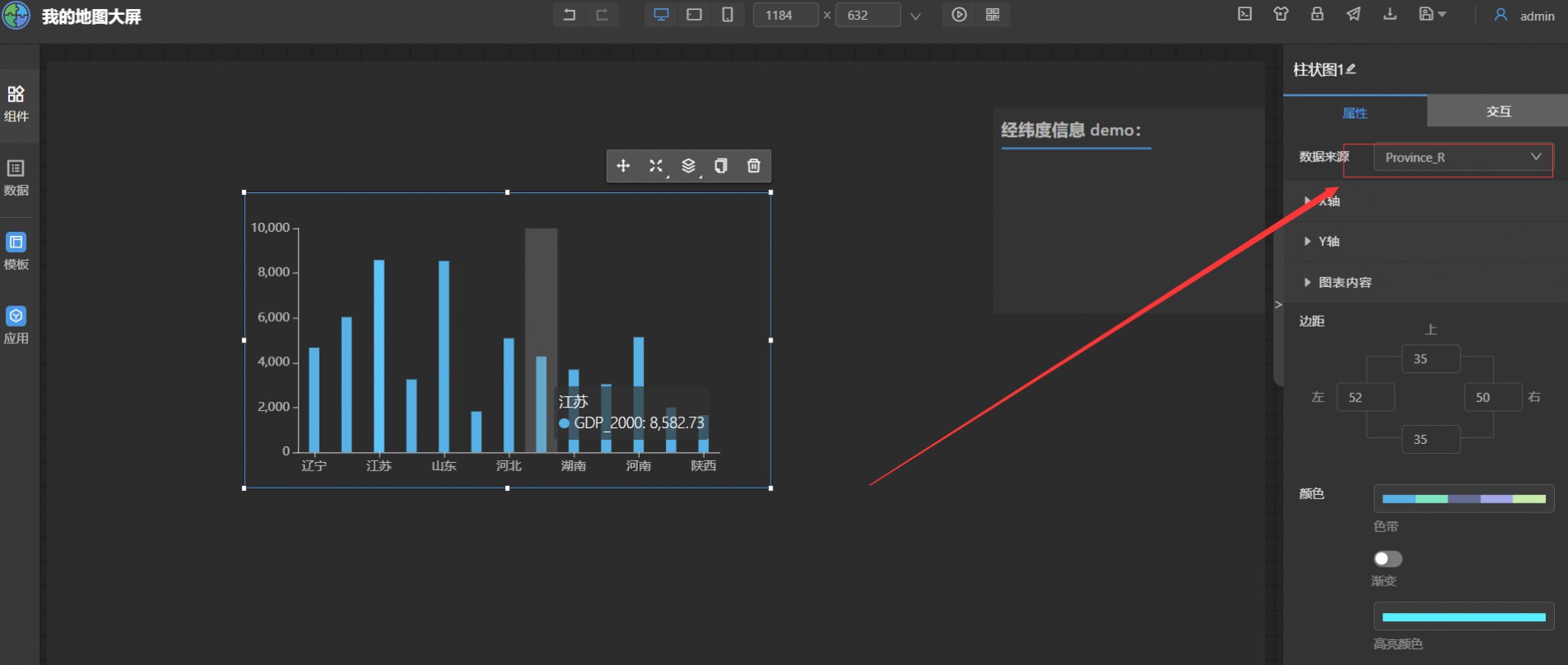Expand the 图表内容 section
Viewport: 1568px width, 665px height.
[1344, 282]
